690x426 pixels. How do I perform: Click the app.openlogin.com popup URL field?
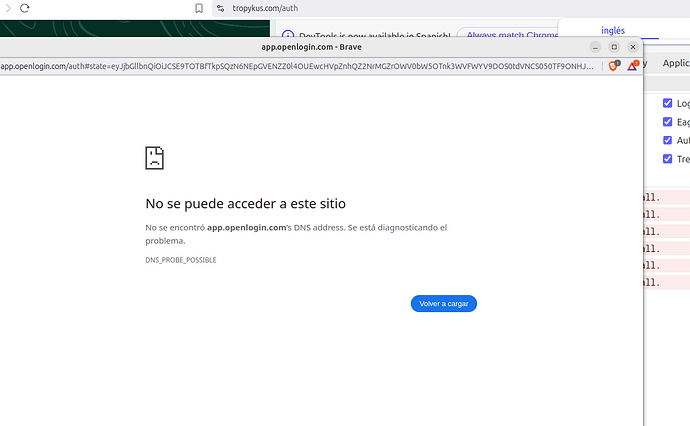(297, 66)
